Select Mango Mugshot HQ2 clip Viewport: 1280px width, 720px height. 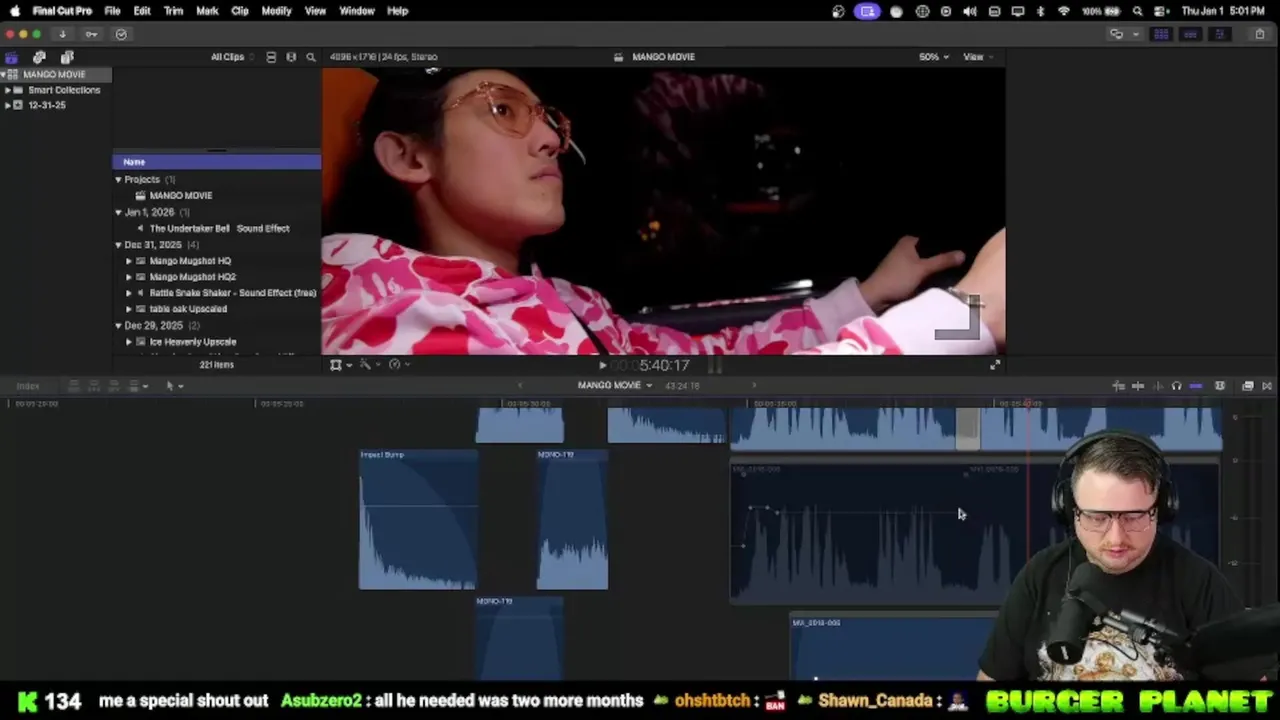193,277
